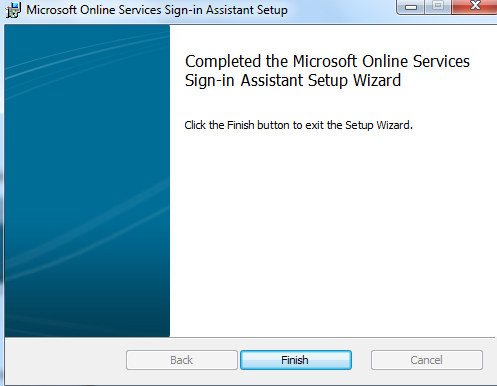The width and height of the screenshot is (497, 386).
Task: Minimize the setup wizard window
Action: (411, 7)
